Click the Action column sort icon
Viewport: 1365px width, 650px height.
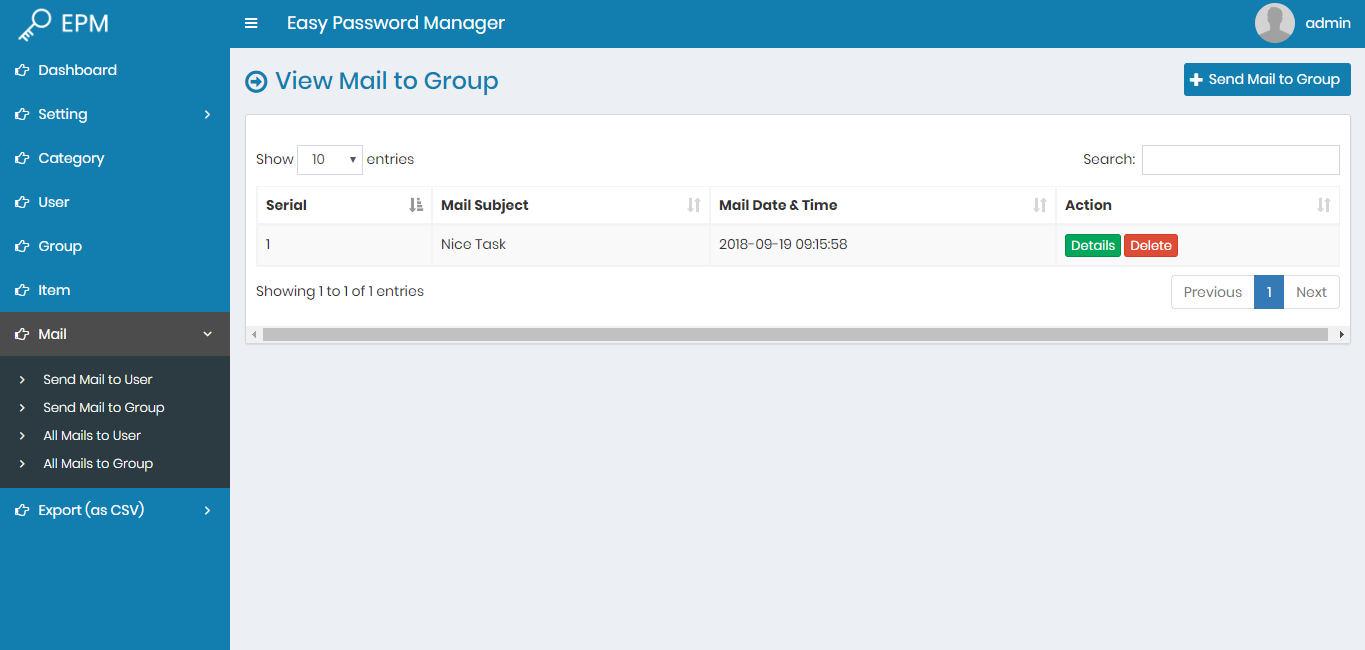pyautogui.click(x=1323, y=205)
